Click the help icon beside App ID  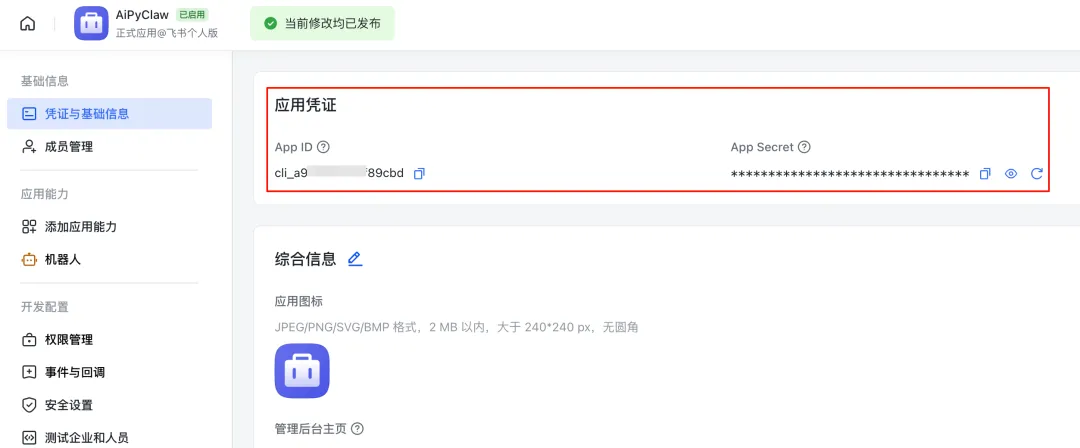click(x=323, y=147)
